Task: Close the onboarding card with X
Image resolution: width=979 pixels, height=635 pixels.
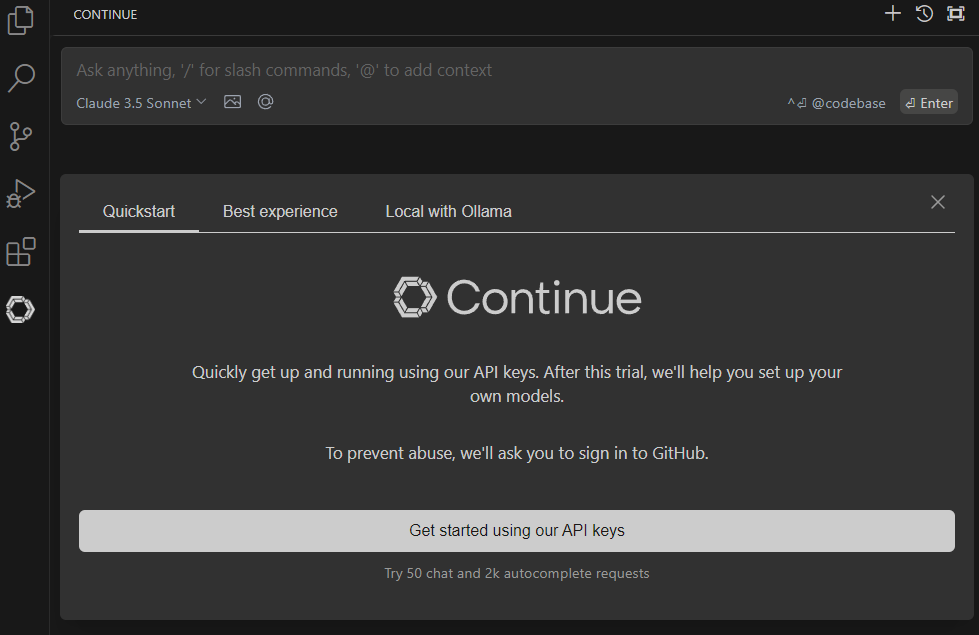Action: [938, 202]
